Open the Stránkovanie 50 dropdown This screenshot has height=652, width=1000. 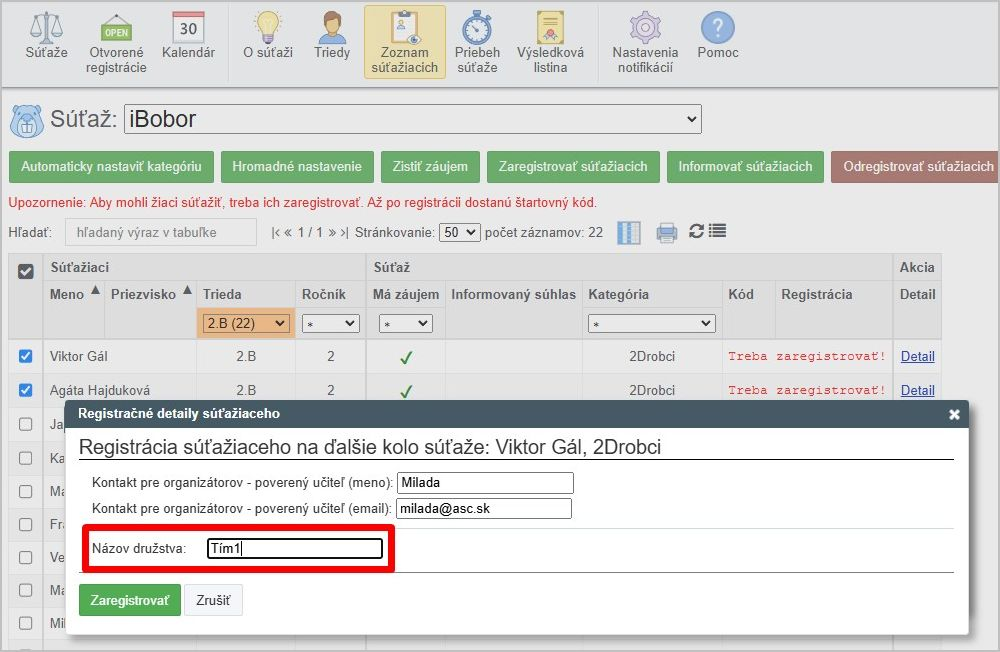[459, 232]
